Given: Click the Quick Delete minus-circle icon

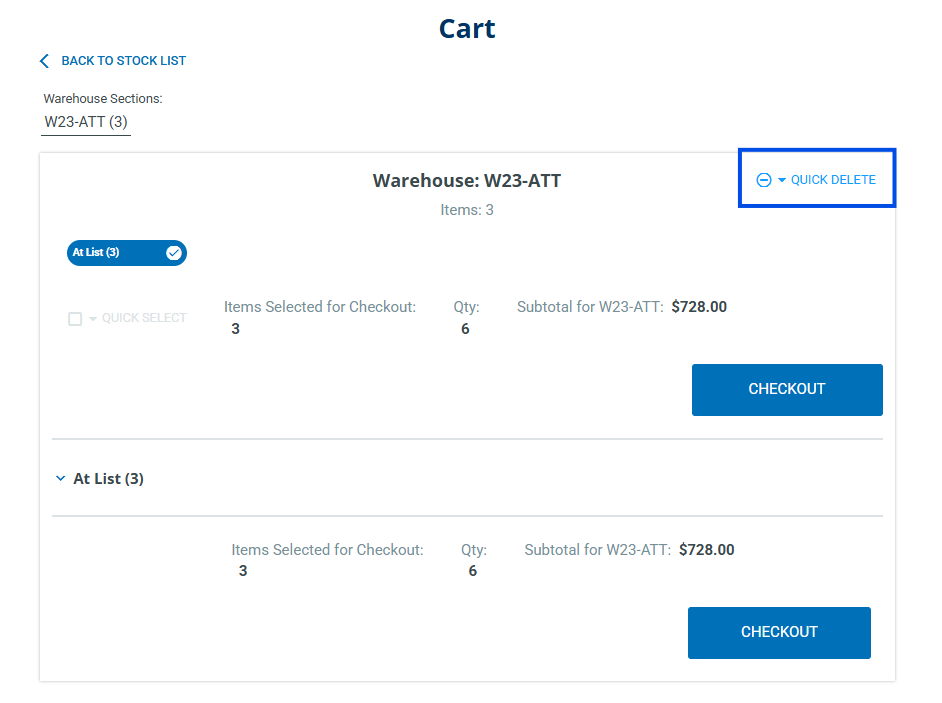Looking at the screenshot, I should (x=764, y=180).
